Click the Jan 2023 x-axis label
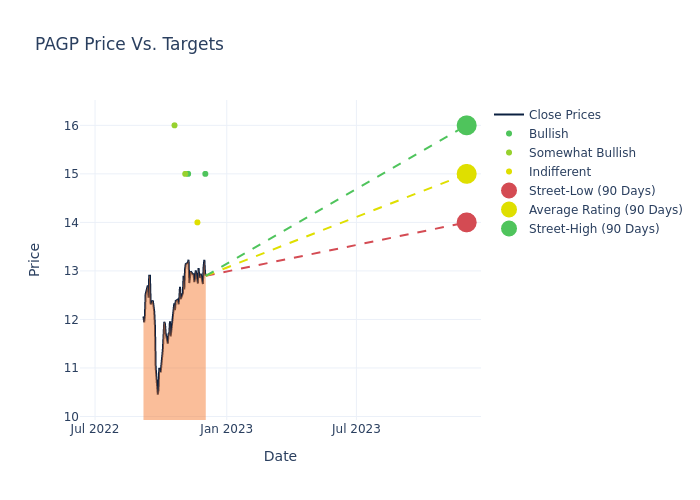 (x=226, y=429)
